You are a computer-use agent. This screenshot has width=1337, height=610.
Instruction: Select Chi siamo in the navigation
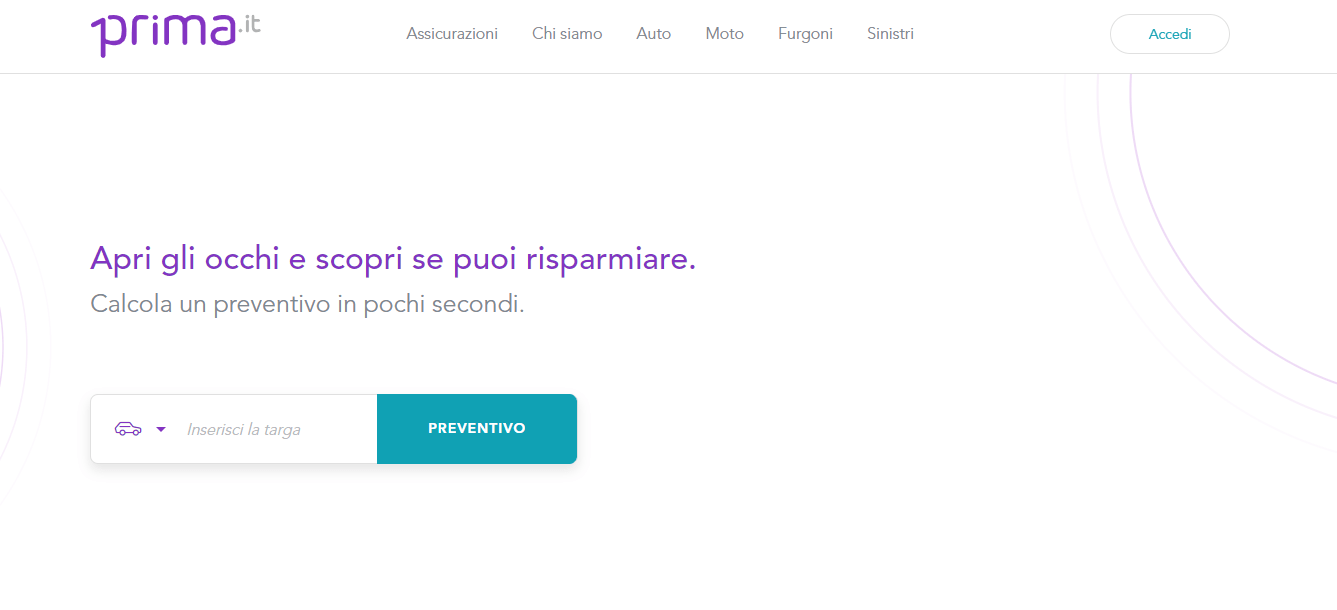coord(567,33)
